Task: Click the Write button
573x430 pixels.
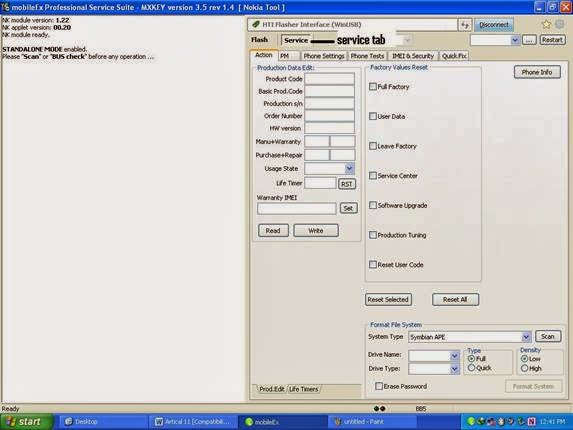Action: tap(316, 231)
